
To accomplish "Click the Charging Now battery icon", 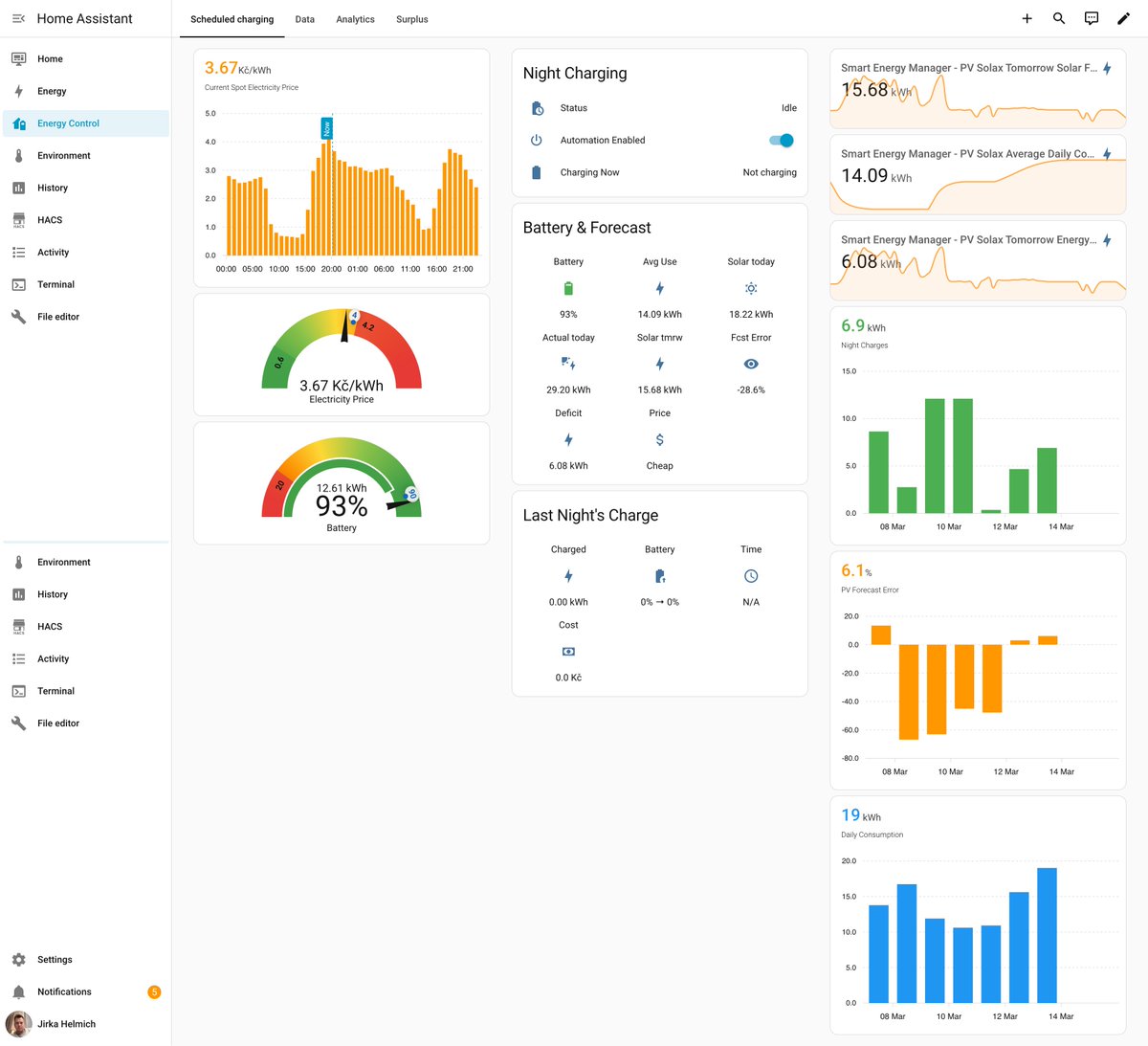I will pyautogui.click(x=537, y=172).
